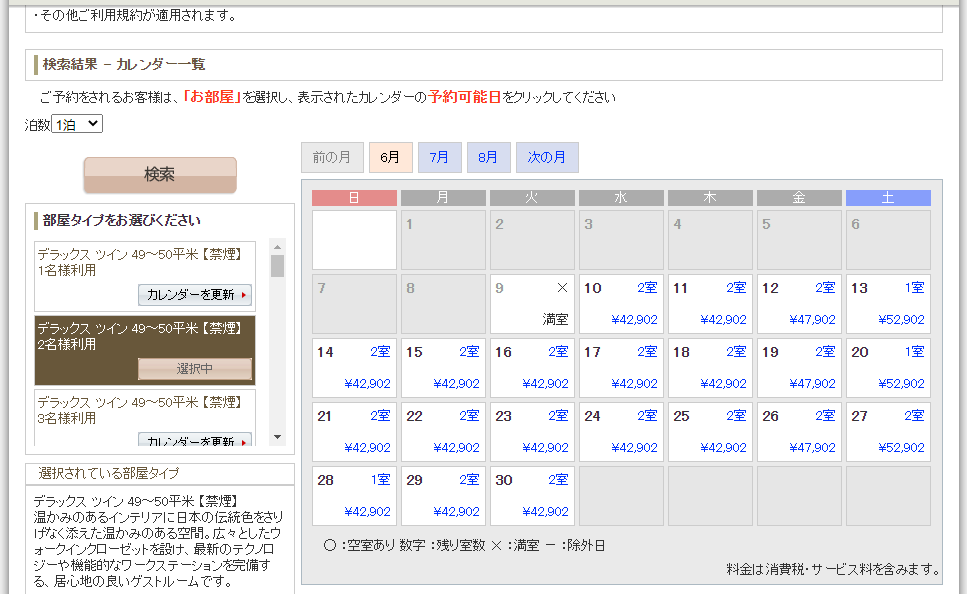Screen dimensions: 967x594
Task: Select June 24 date cell
Action: [621, 432]
